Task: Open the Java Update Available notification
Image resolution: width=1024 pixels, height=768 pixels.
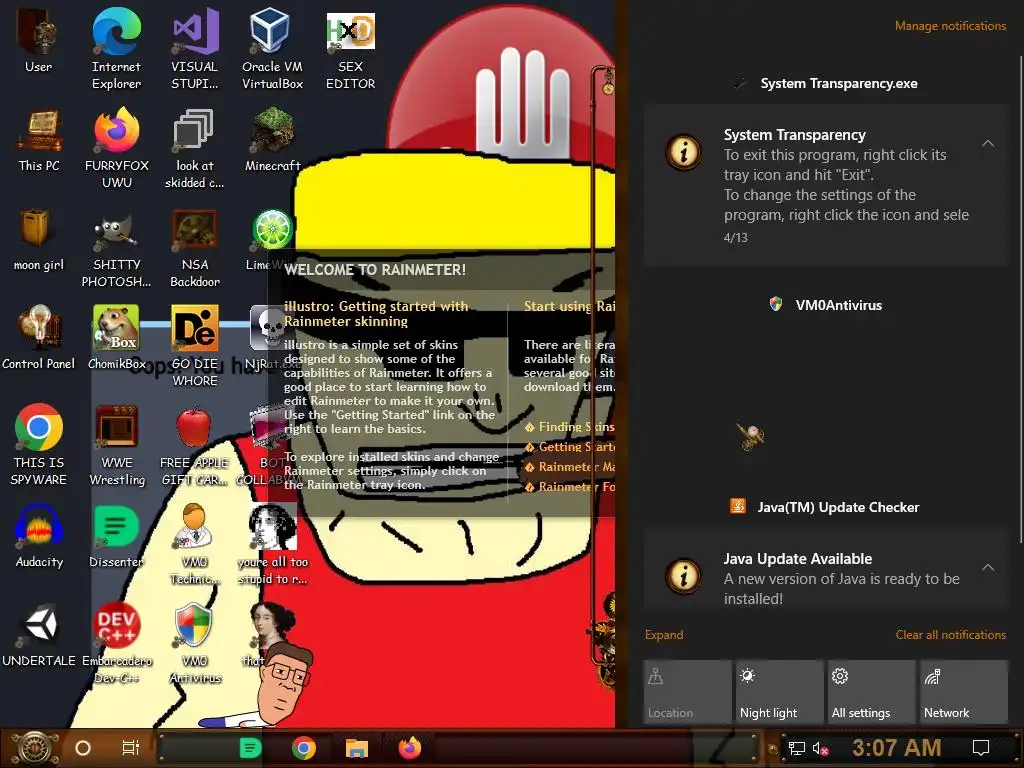Action: pos(826,569)
